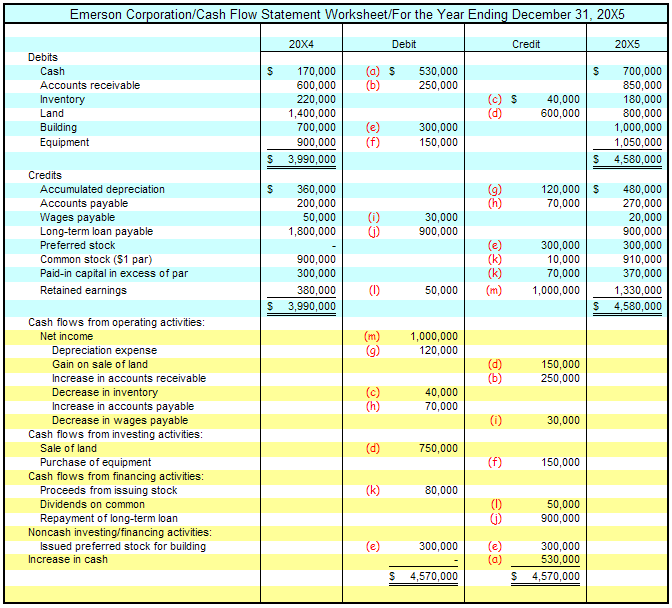Select Increase in accounts receivable label
Image resolution: width=672 pixels, height=608 pixels.
tap(129, 378)
